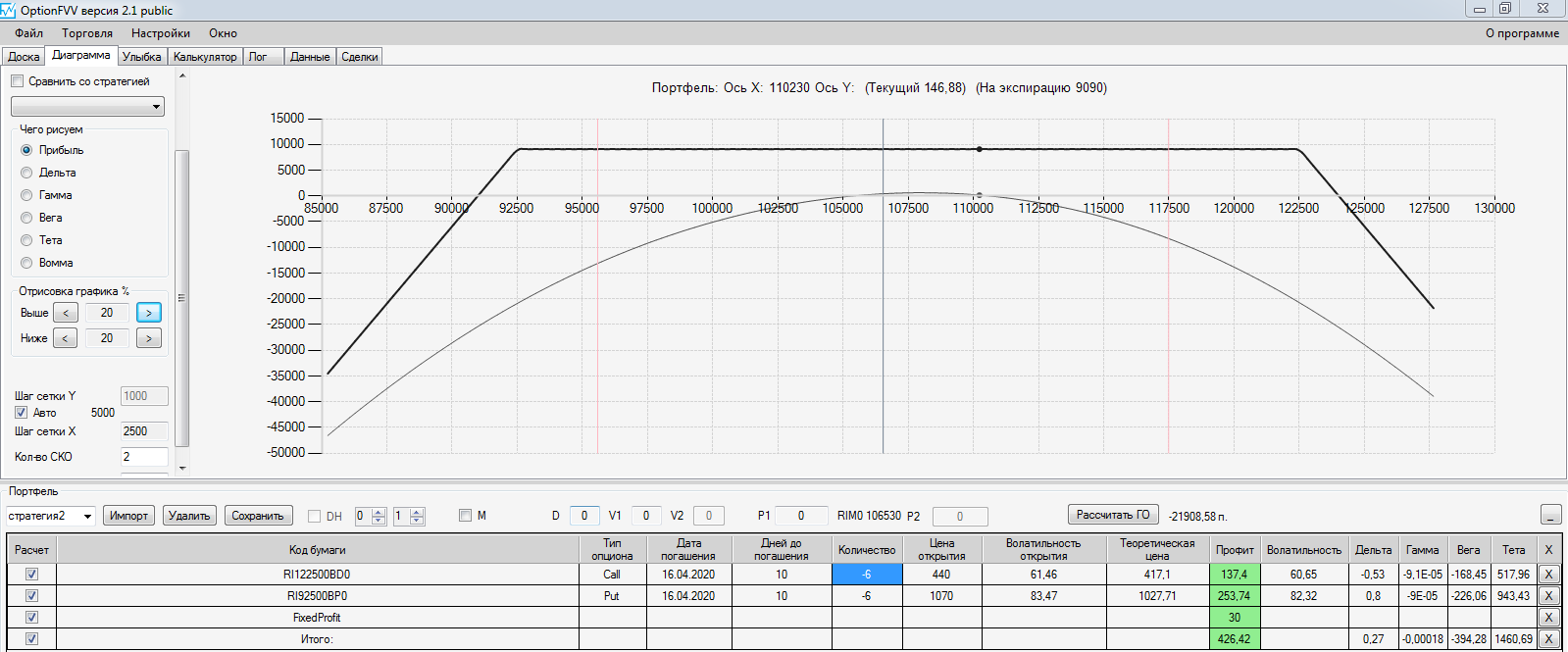1568x652 pixels.
Task: Click the Кол-во СКО input field
Action: [144, 457]
